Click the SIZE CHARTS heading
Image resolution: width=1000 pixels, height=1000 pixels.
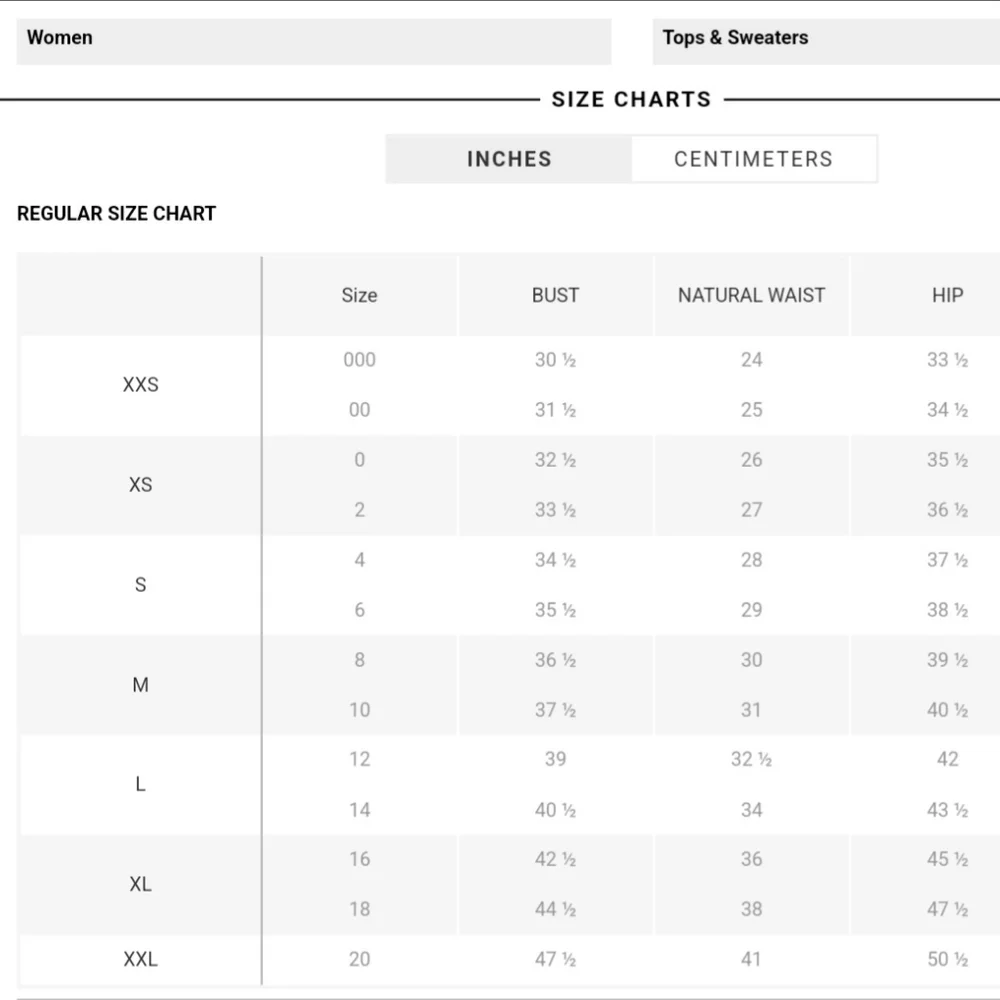(x=631, y=99)
